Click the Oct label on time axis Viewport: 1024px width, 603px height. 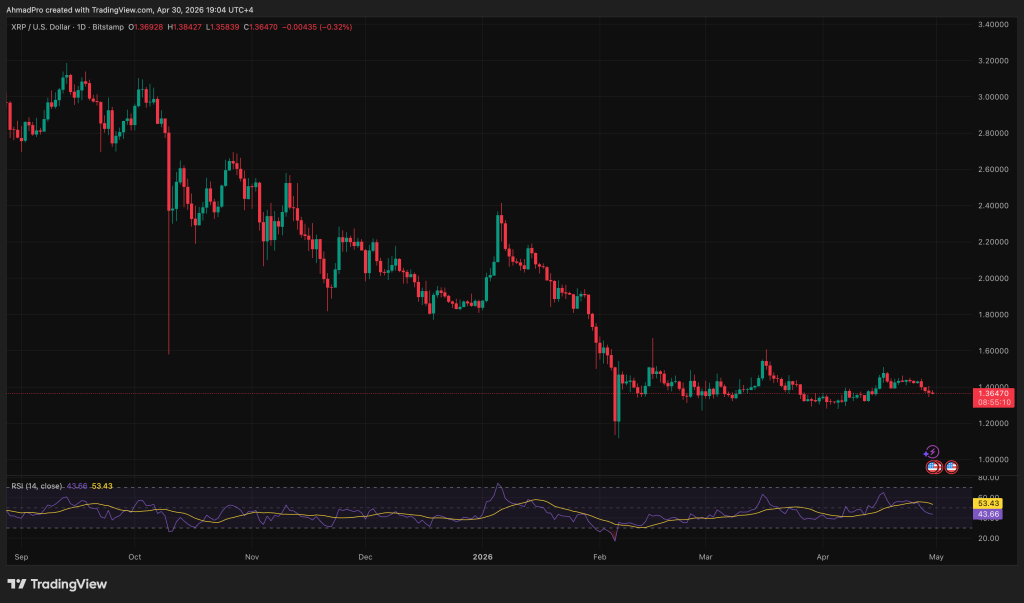pos(135,556)
